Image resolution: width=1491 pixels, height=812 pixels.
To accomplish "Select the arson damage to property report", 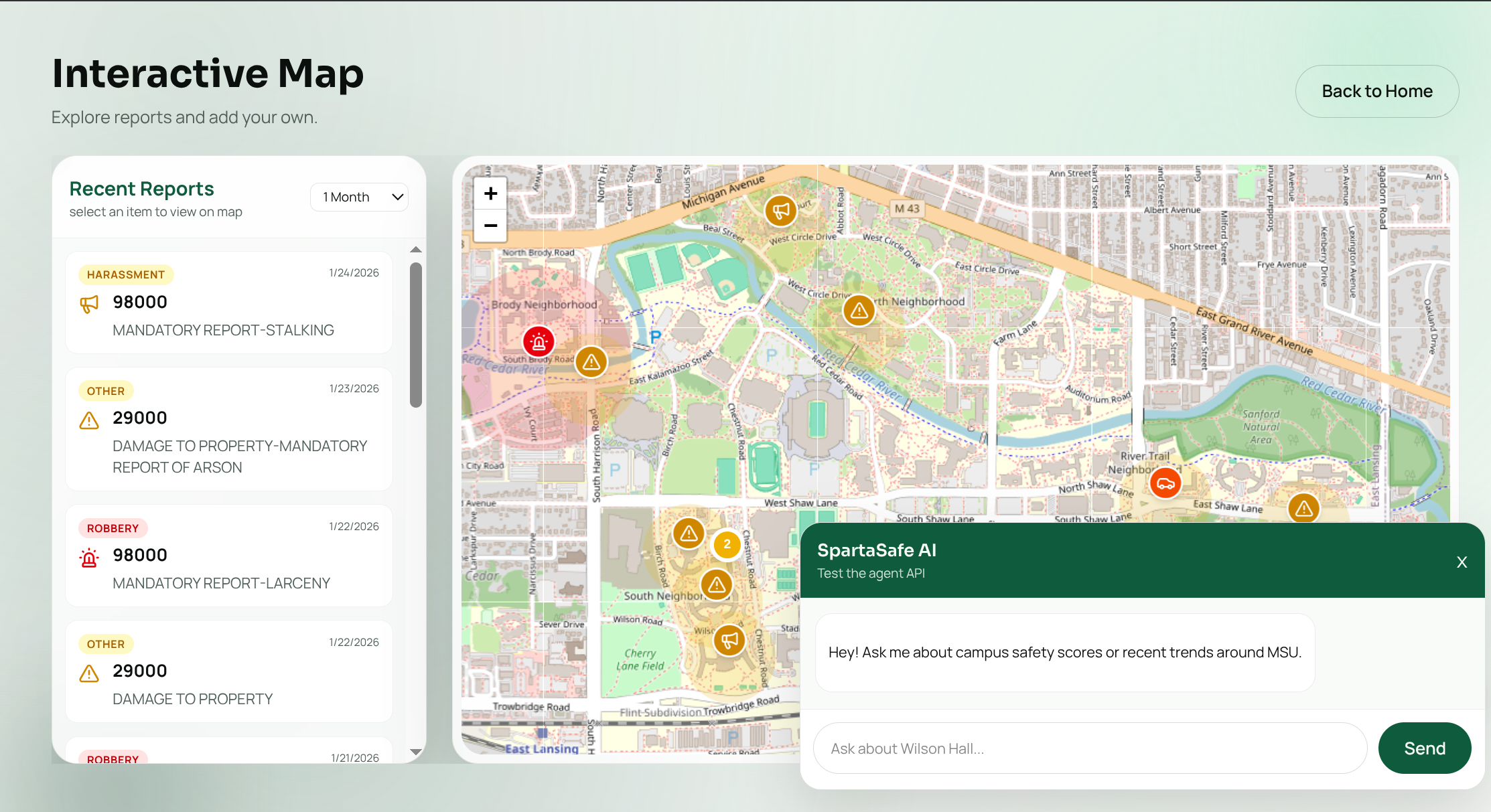I will 229,428.
